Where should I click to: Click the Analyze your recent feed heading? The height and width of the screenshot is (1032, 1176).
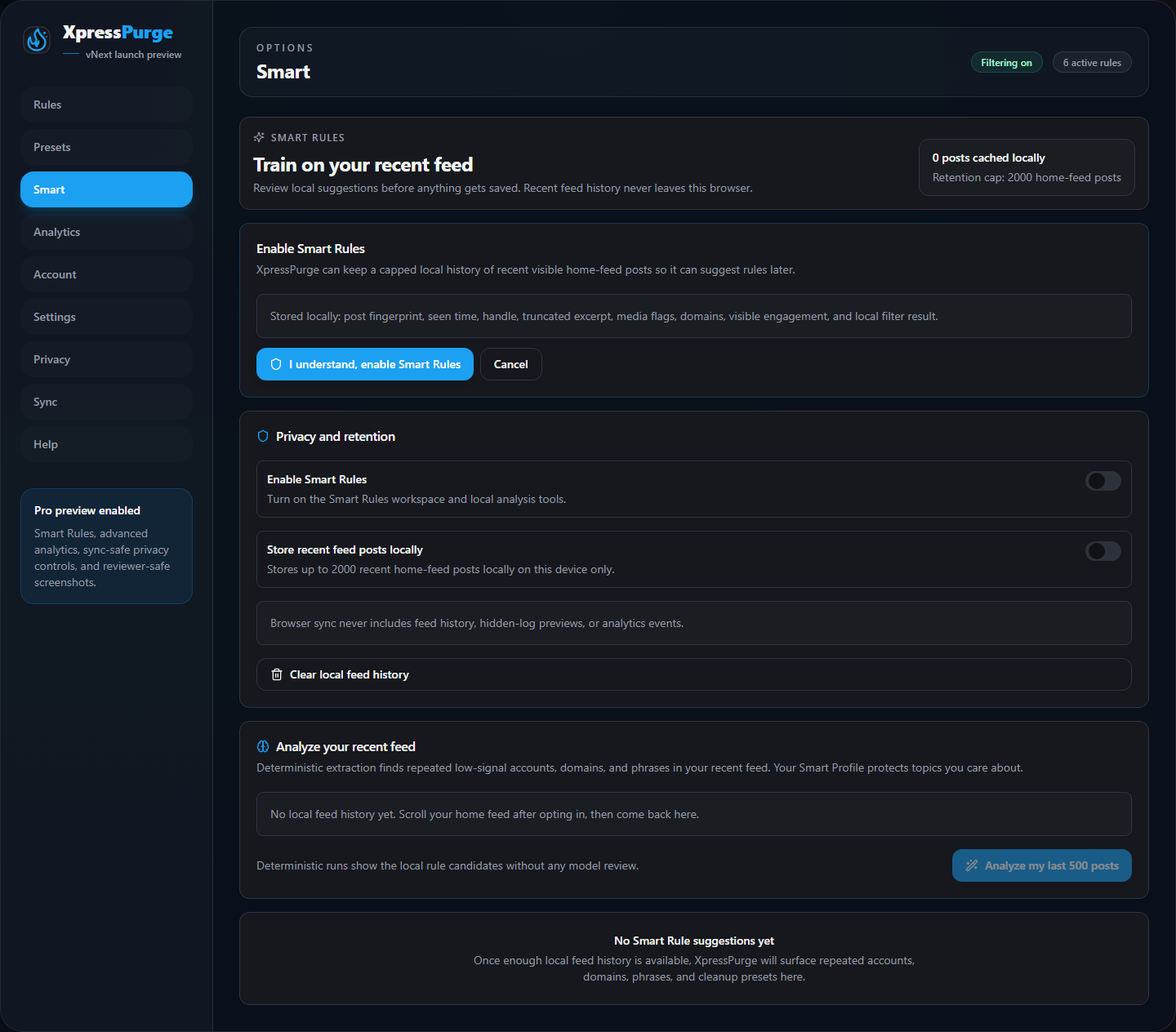(345, 746)
